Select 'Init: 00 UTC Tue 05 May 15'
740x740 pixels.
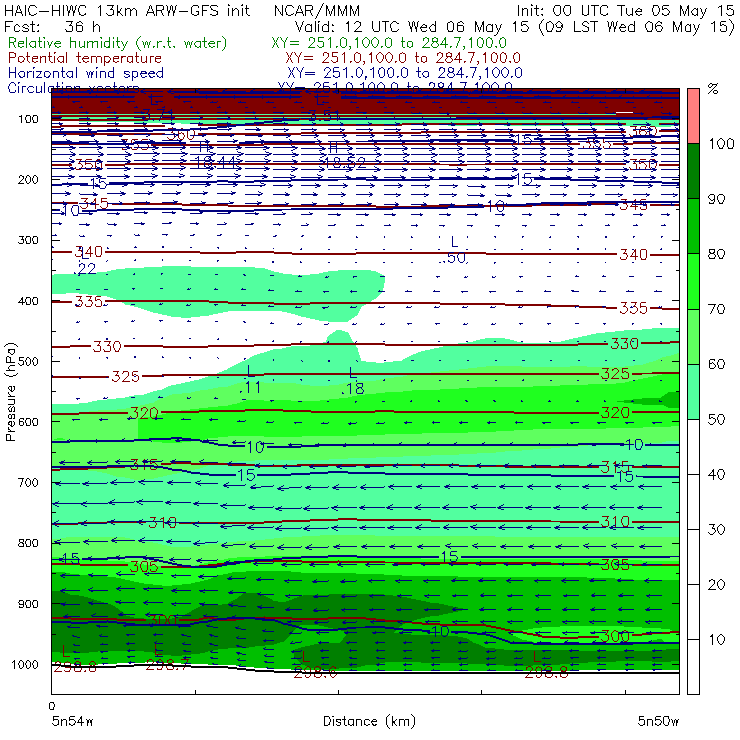(x=625, y=10)
